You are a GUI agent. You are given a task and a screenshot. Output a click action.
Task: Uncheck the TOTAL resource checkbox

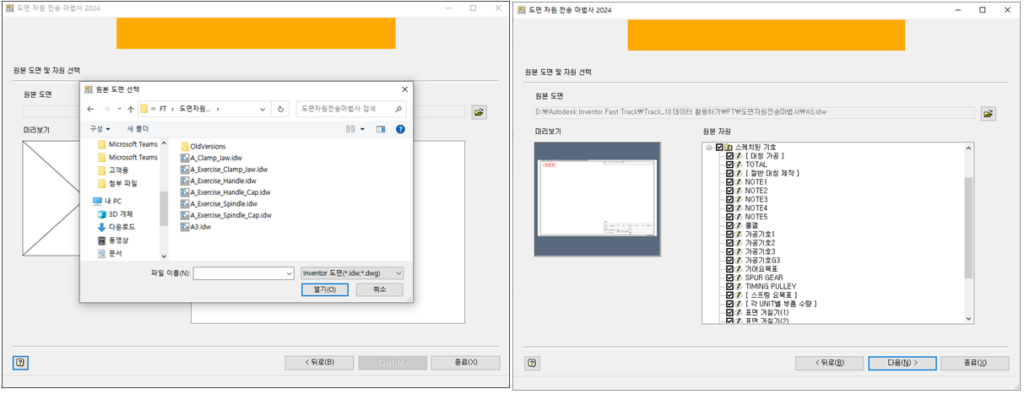click(729, 165)
